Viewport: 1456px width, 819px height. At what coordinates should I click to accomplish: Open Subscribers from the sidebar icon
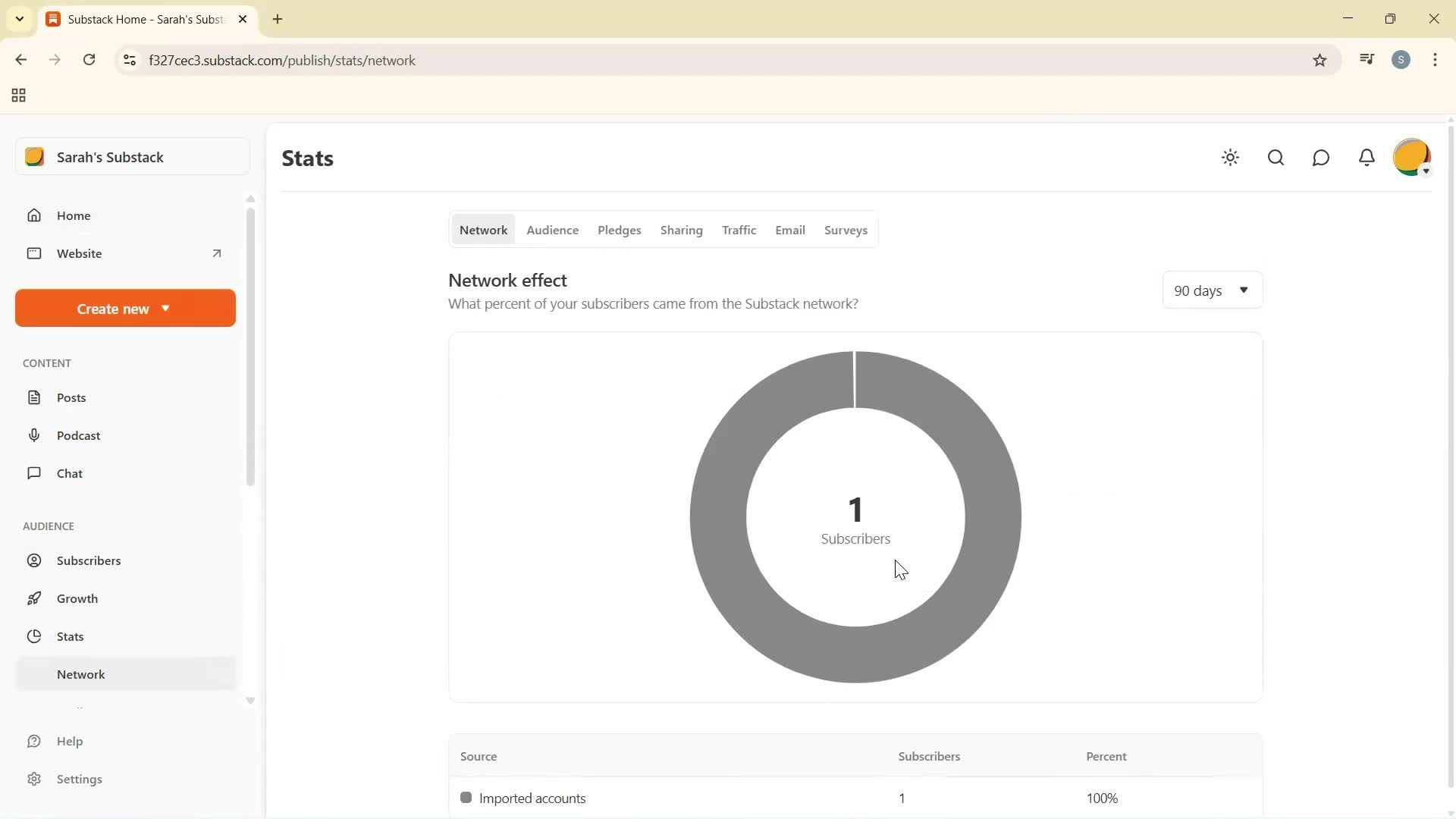coord(35,560)
